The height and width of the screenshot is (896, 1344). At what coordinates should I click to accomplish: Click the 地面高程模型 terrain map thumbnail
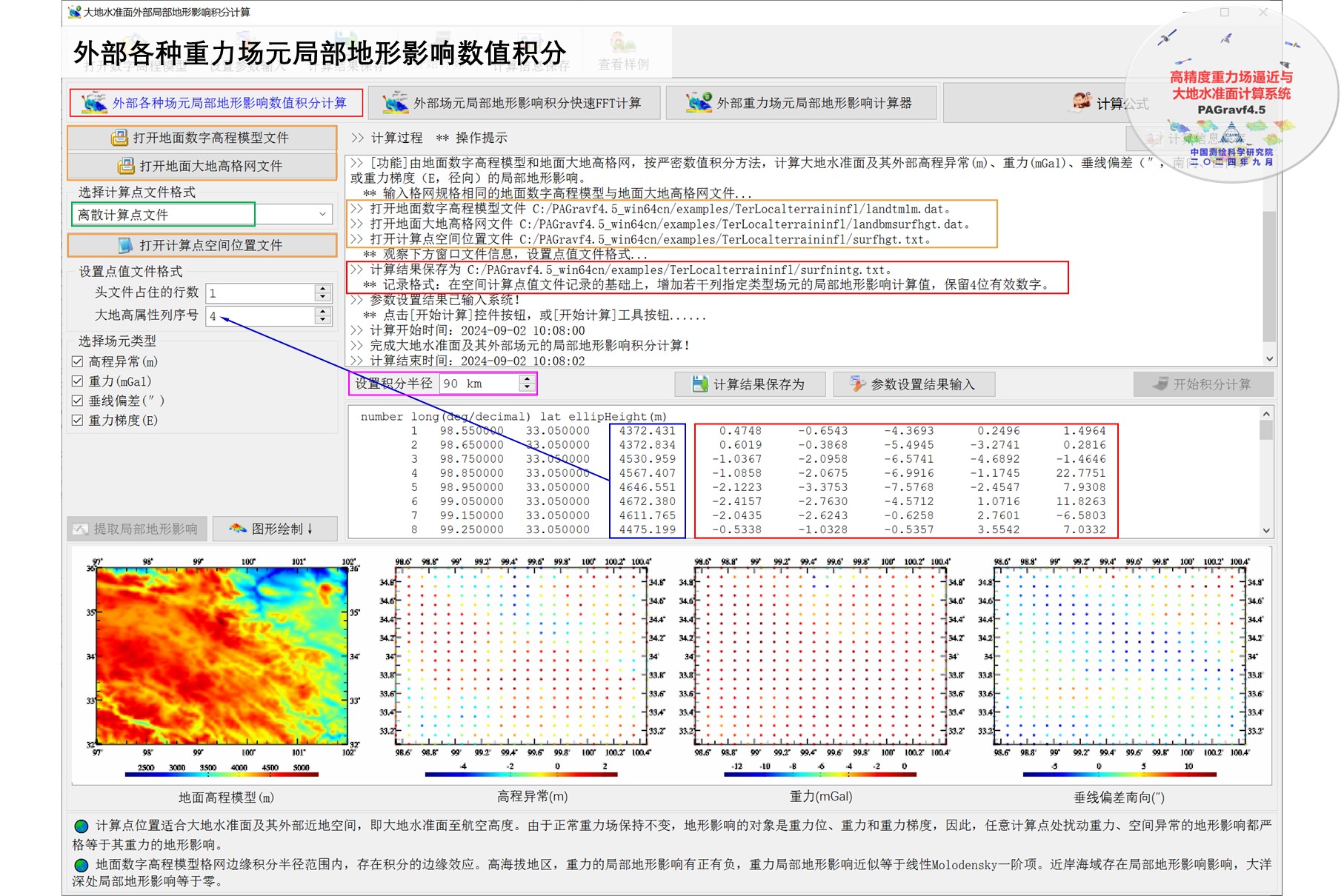(222, 656)
